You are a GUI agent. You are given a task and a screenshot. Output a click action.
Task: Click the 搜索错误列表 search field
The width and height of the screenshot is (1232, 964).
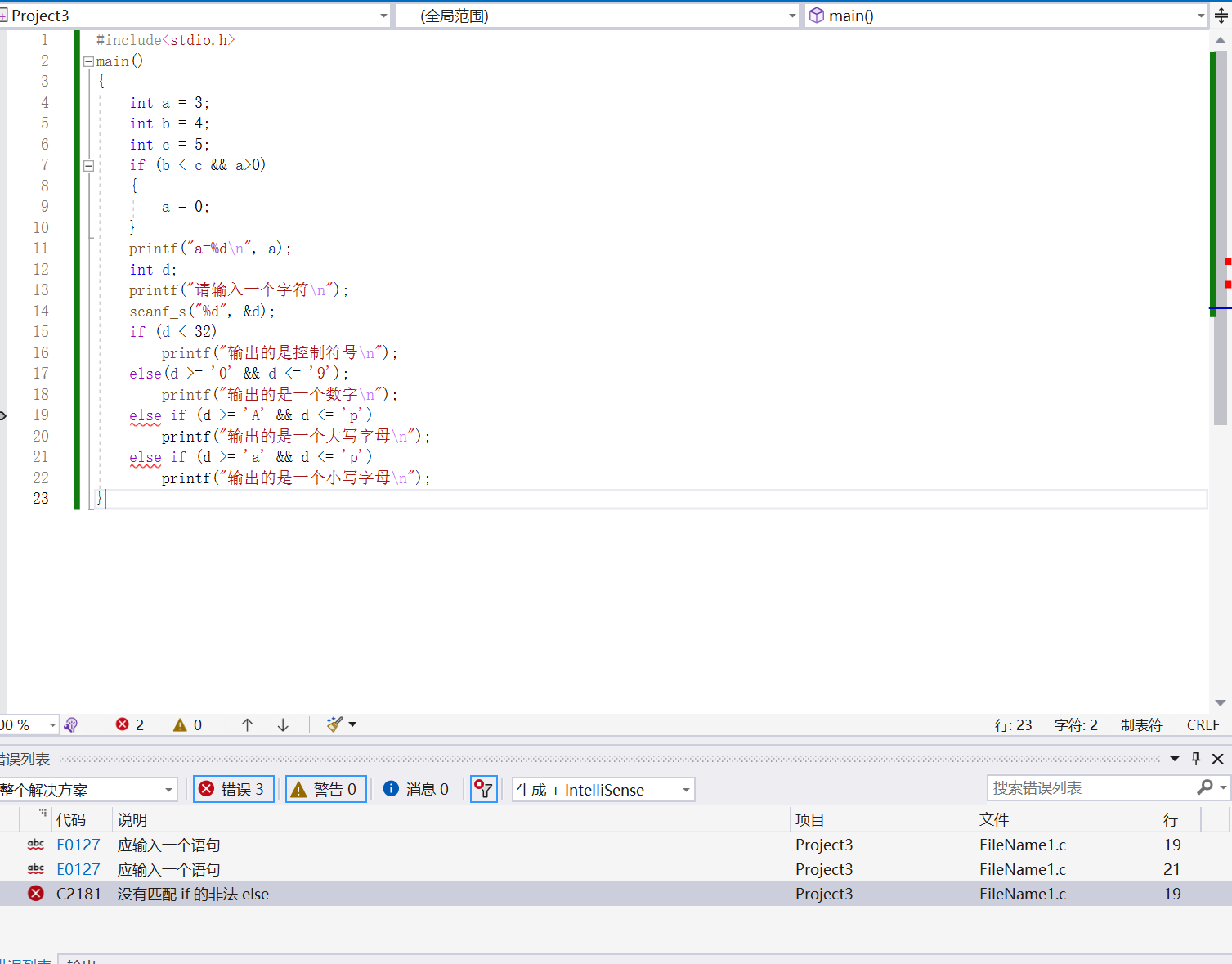tap(1091, 787)
